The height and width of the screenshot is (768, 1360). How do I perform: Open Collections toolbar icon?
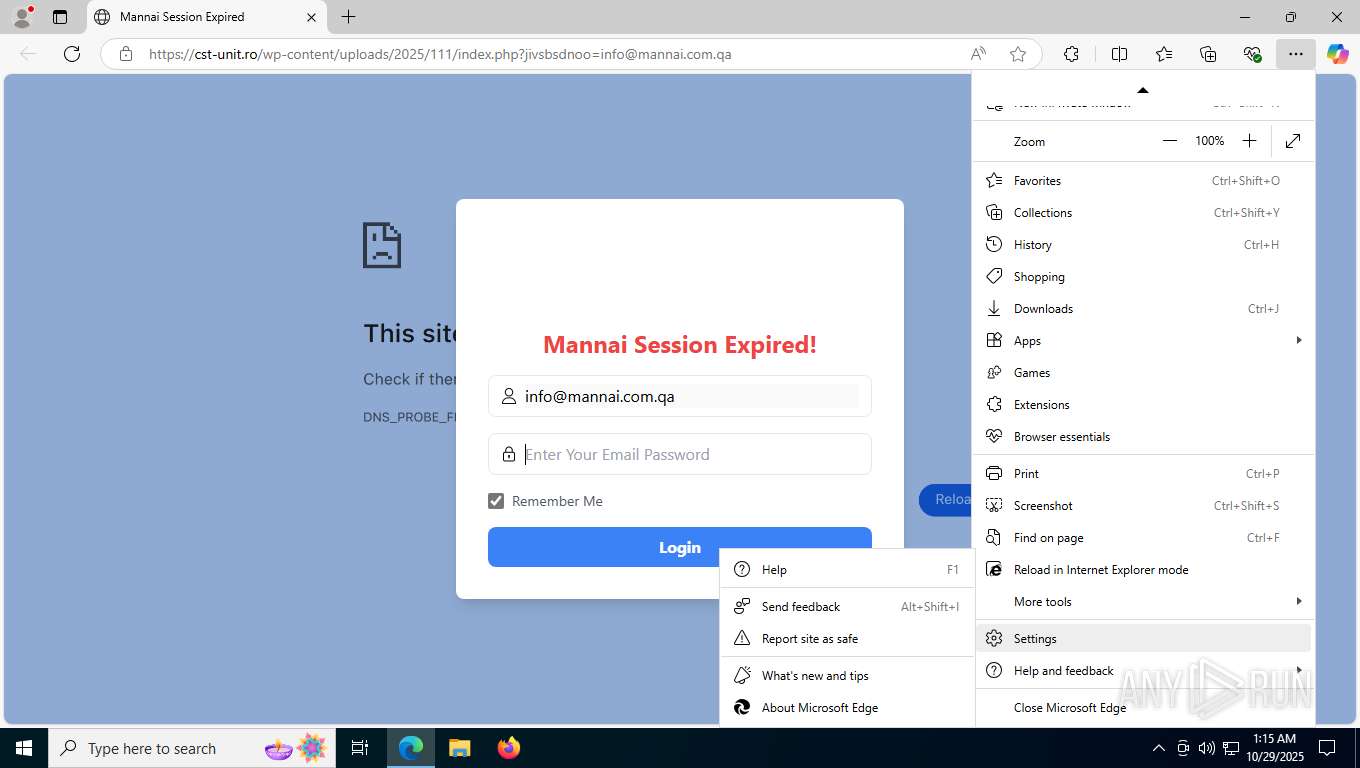tap(1208, 54)
